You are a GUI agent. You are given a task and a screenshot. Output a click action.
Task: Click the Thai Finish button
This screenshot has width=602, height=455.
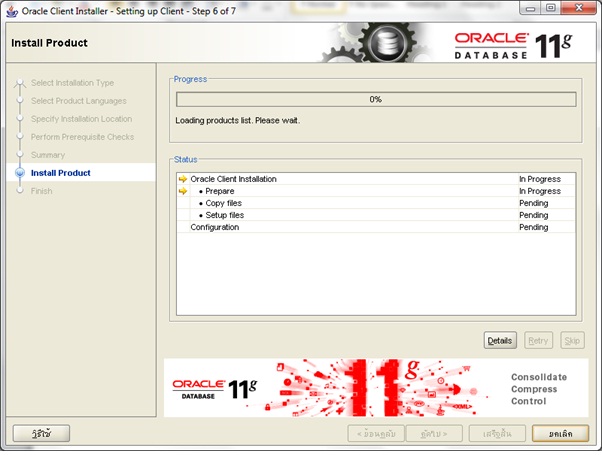497,433
